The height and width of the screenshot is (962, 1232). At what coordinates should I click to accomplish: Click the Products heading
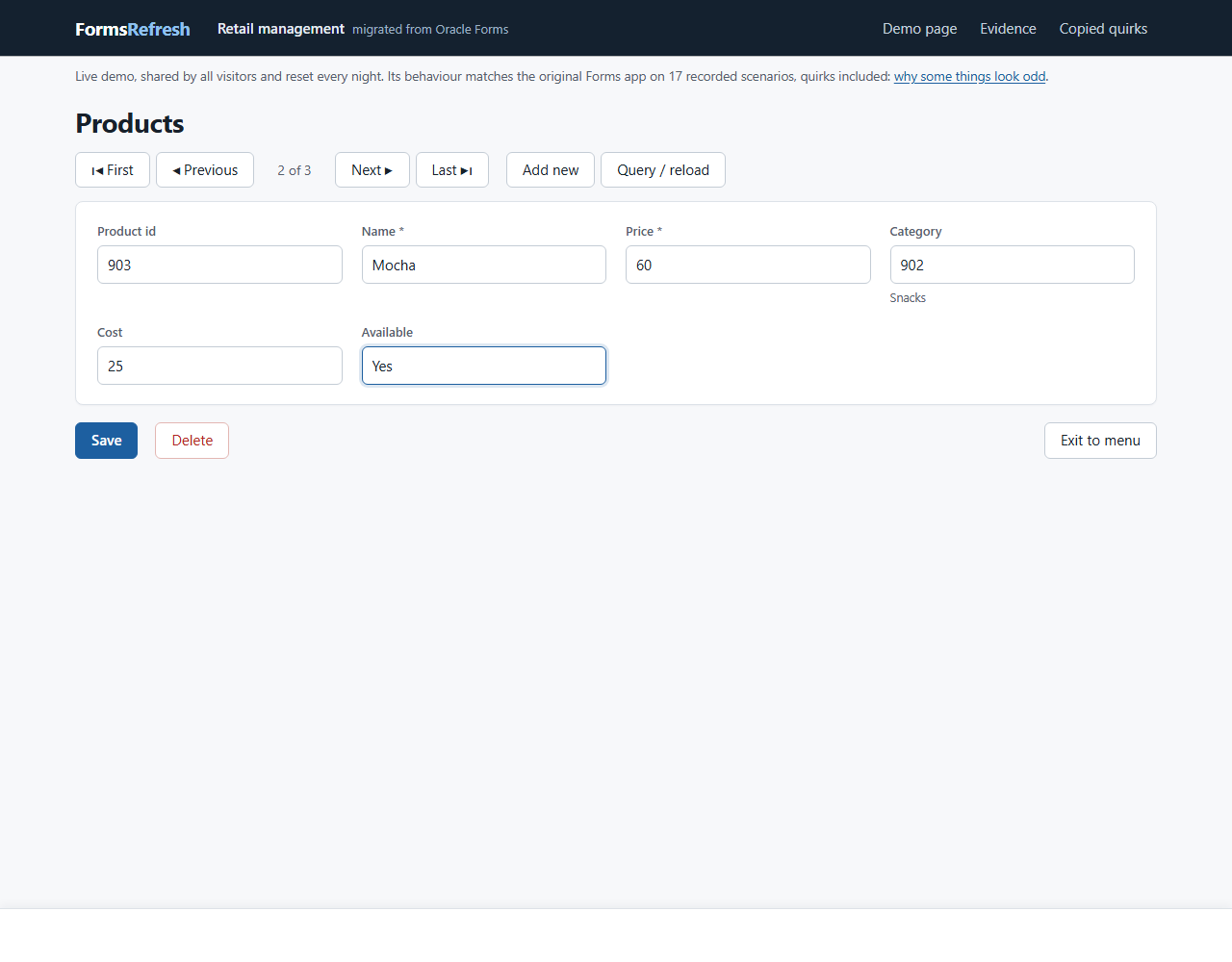(x=130, y=123)
